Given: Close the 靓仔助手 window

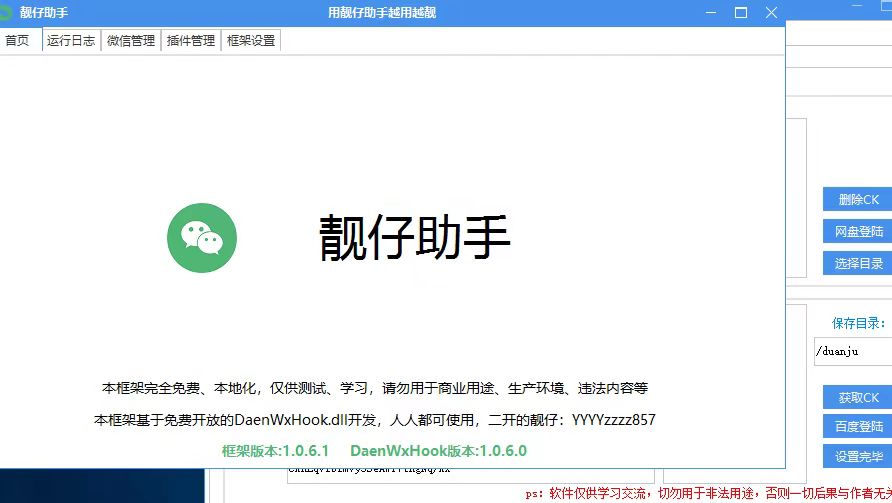Looking at the screenshot, I should coord(771,13).
